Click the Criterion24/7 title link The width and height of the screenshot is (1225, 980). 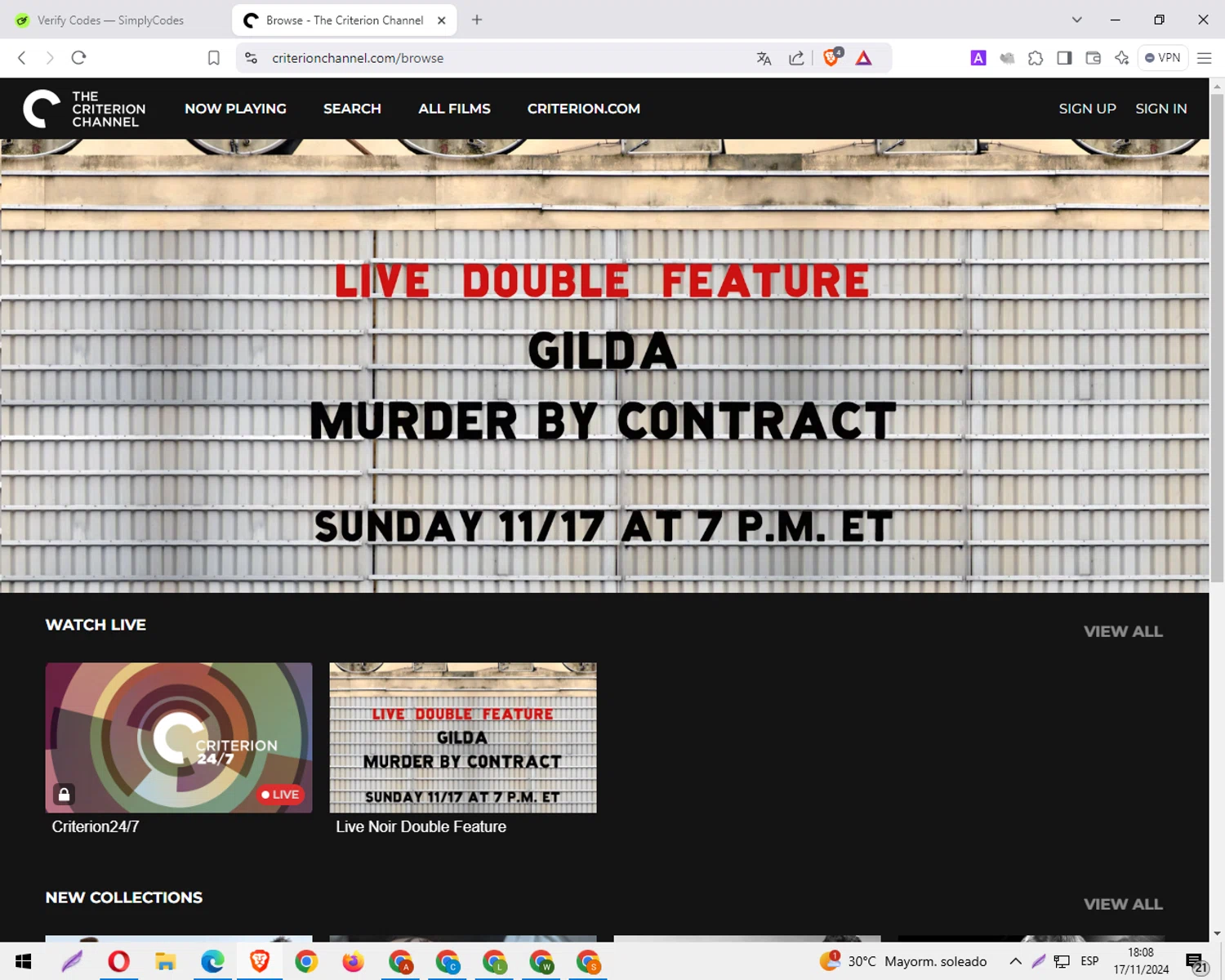(x=96, y=826)
